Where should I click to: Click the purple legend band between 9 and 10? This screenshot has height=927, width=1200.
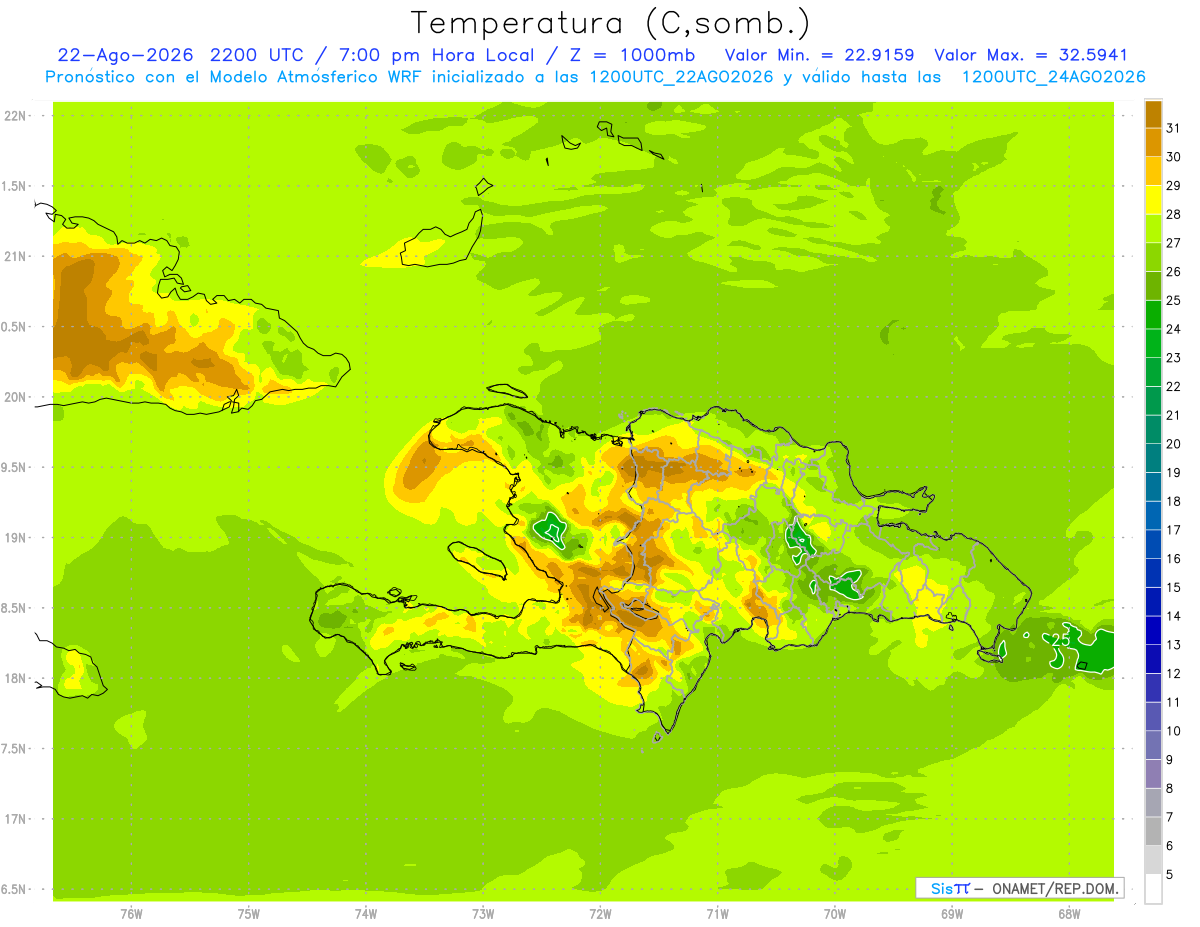[x=1153, y=746]
